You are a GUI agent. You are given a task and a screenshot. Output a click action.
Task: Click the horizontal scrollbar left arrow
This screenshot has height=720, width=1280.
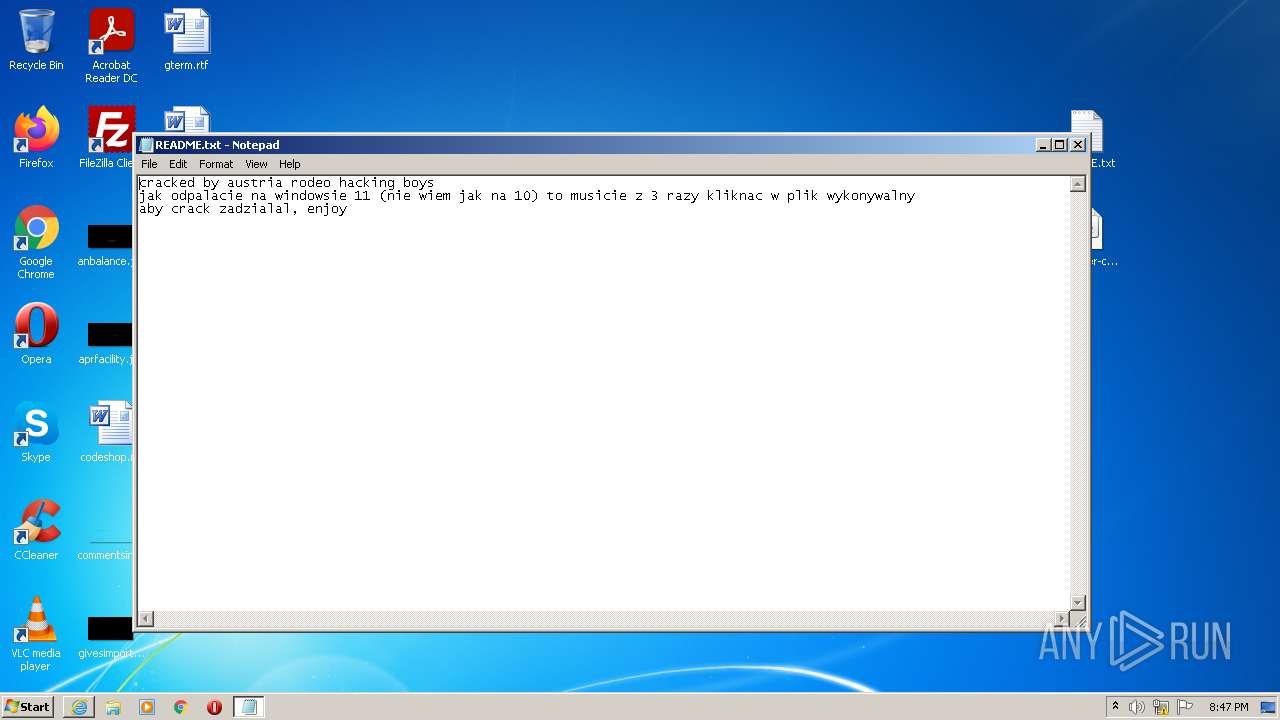[x=146, y=619]
